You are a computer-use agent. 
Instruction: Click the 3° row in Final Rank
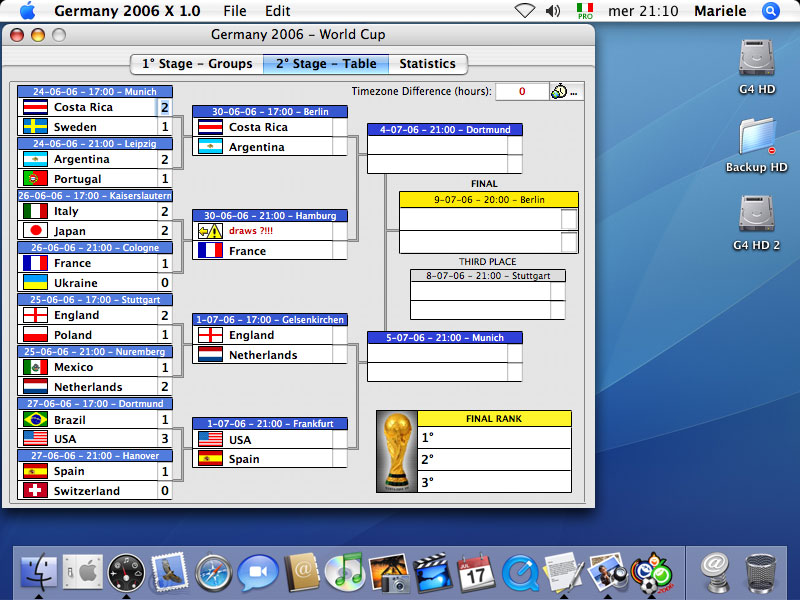coord(494,481)
